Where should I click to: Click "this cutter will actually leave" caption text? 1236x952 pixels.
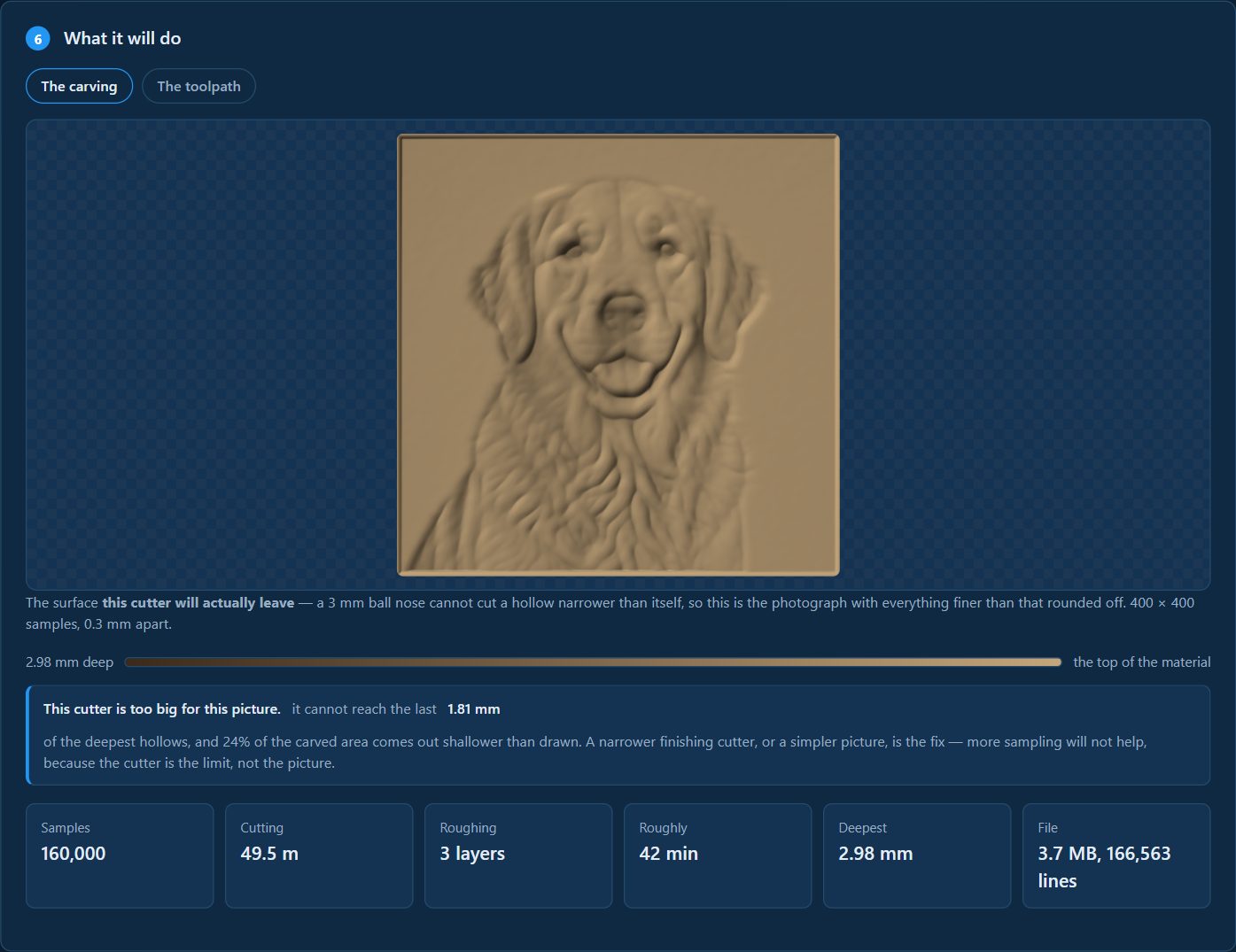[x=198, y=602]
